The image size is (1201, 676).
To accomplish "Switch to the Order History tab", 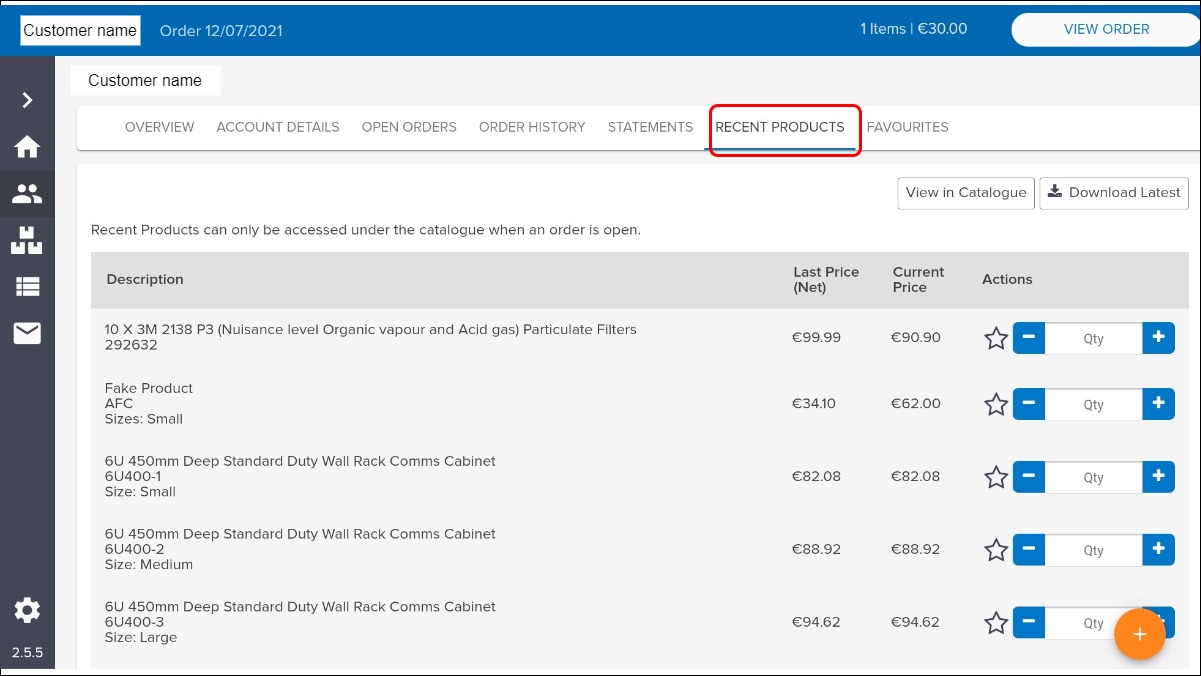I will (532, 127).
